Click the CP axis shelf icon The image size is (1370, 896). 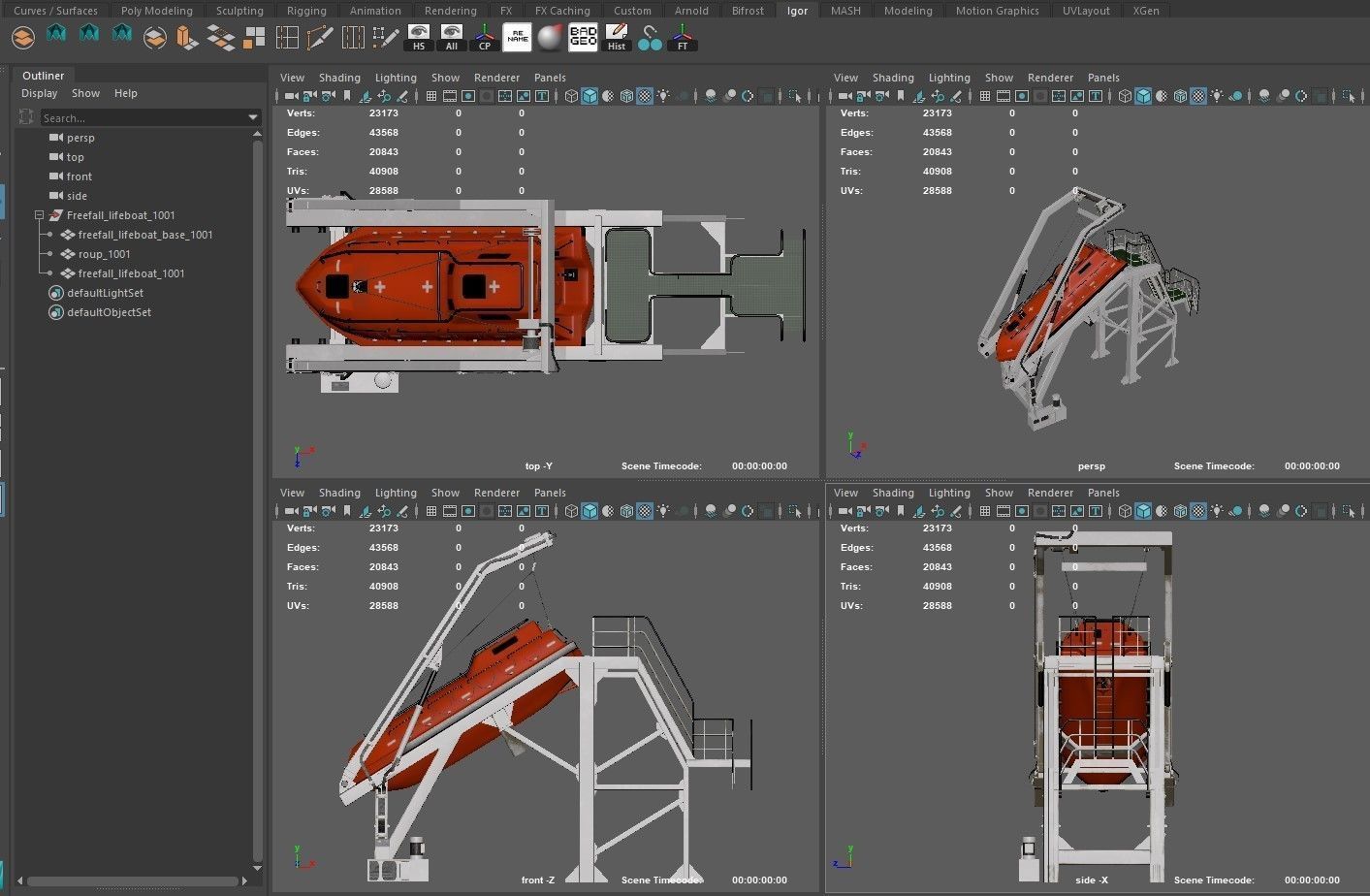pyautogui.click(x=484, y=38)
